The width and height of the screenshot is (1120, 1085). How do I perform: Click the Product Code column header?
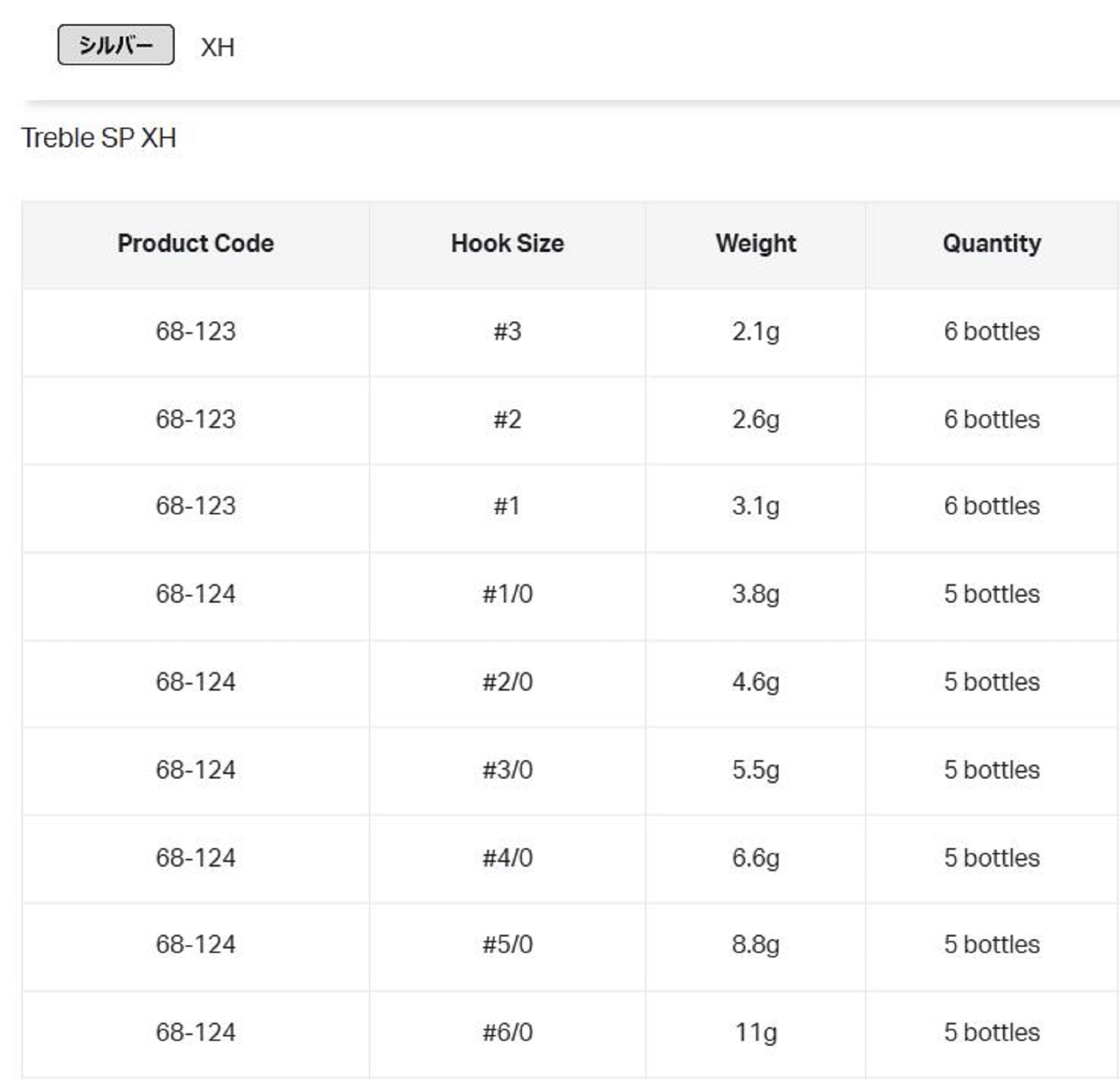coord(195,244)
